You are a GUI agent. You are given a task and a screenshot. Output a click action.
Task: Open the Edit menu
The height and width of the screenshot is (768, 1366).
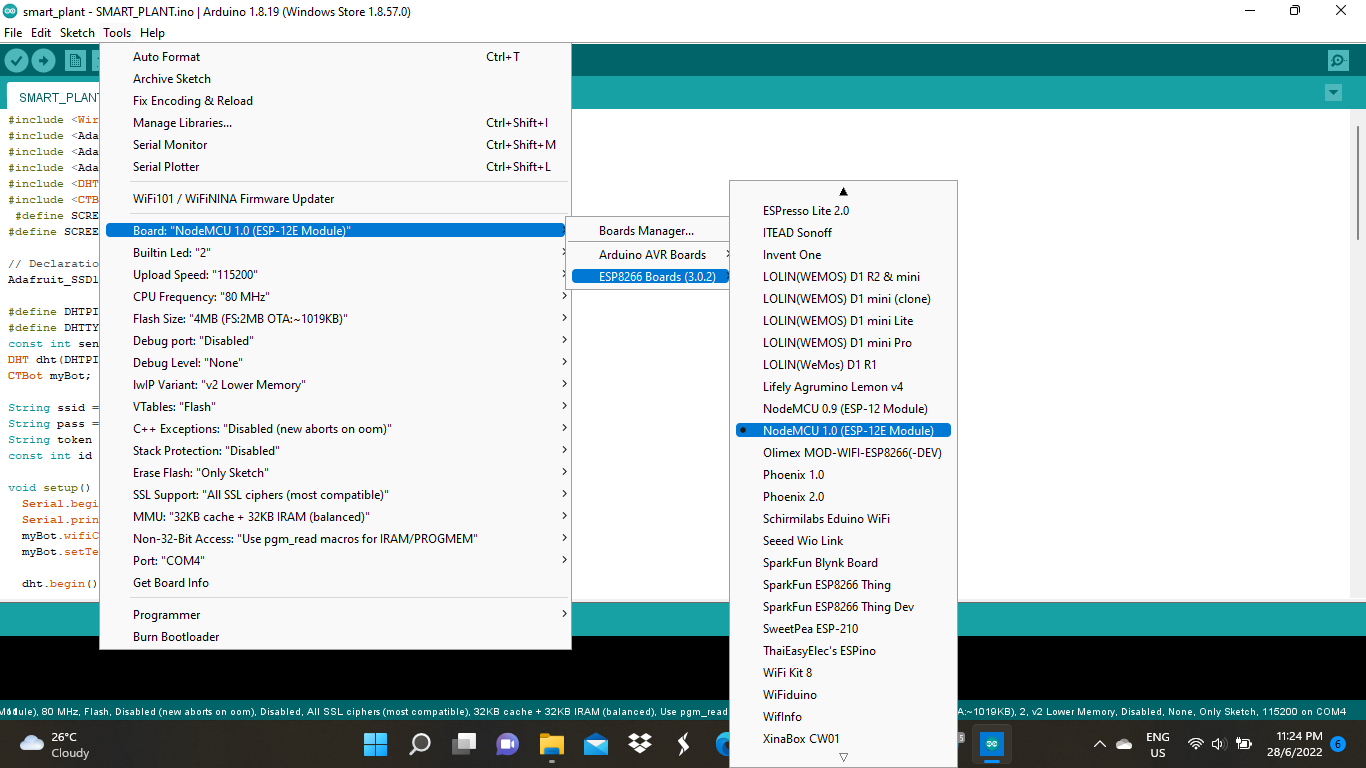41,33
